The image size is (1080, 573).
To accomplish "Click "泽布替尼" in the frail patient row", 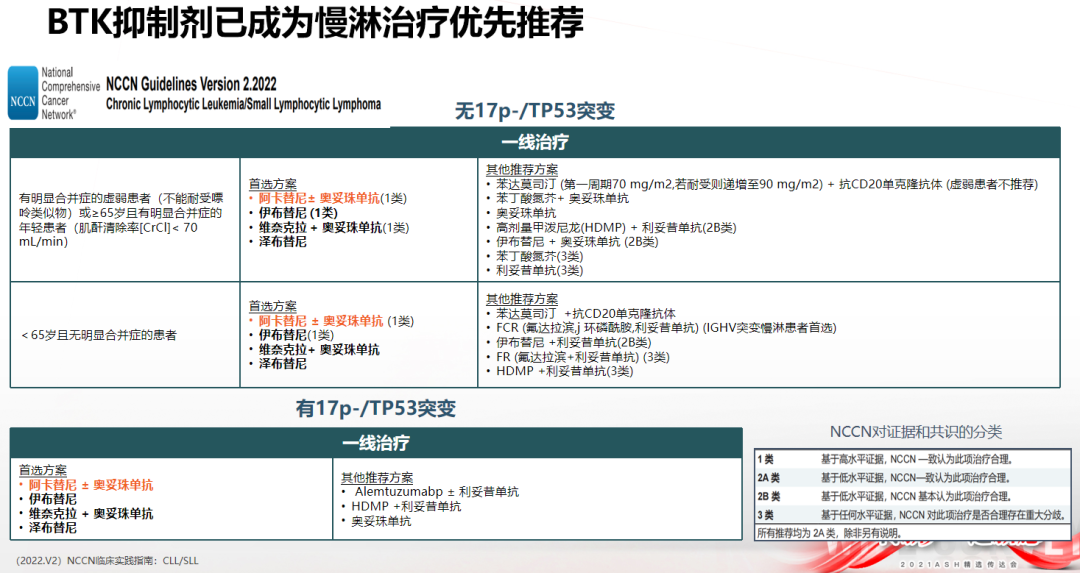I will click(282, 242).
